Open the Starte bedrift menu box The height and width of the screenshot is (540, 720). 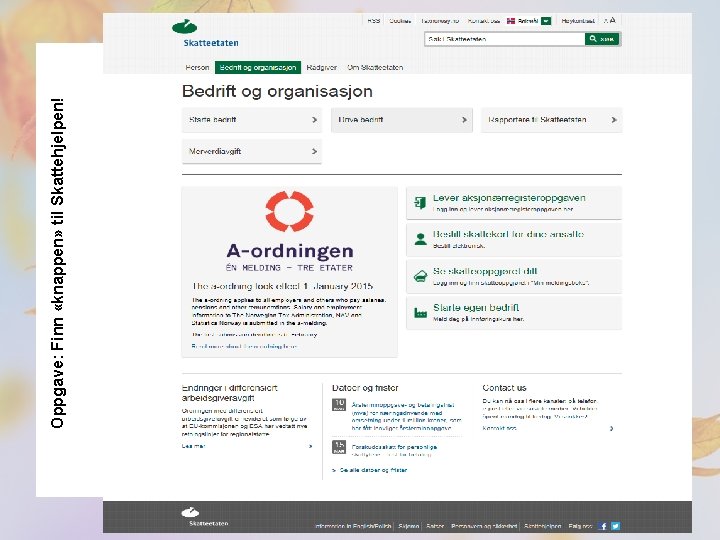point(252,120)
